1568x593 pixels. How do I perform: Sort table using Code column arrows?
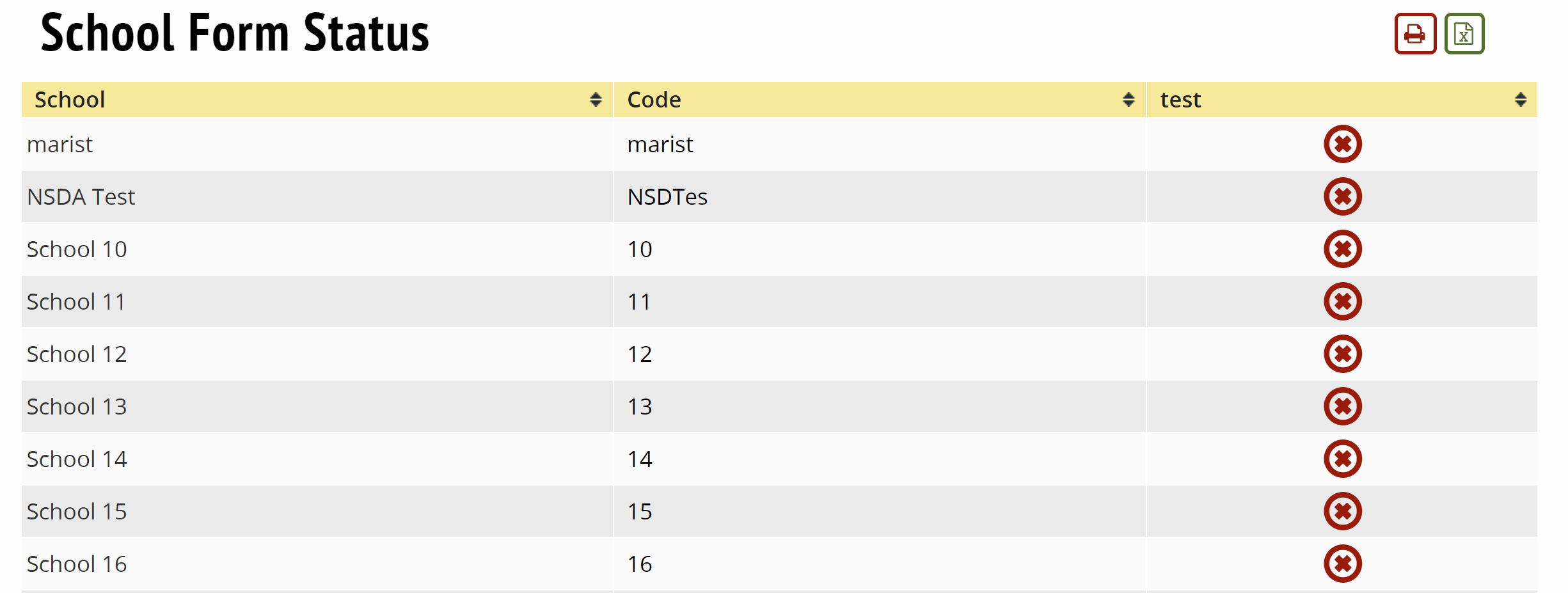click(1128, 100)
